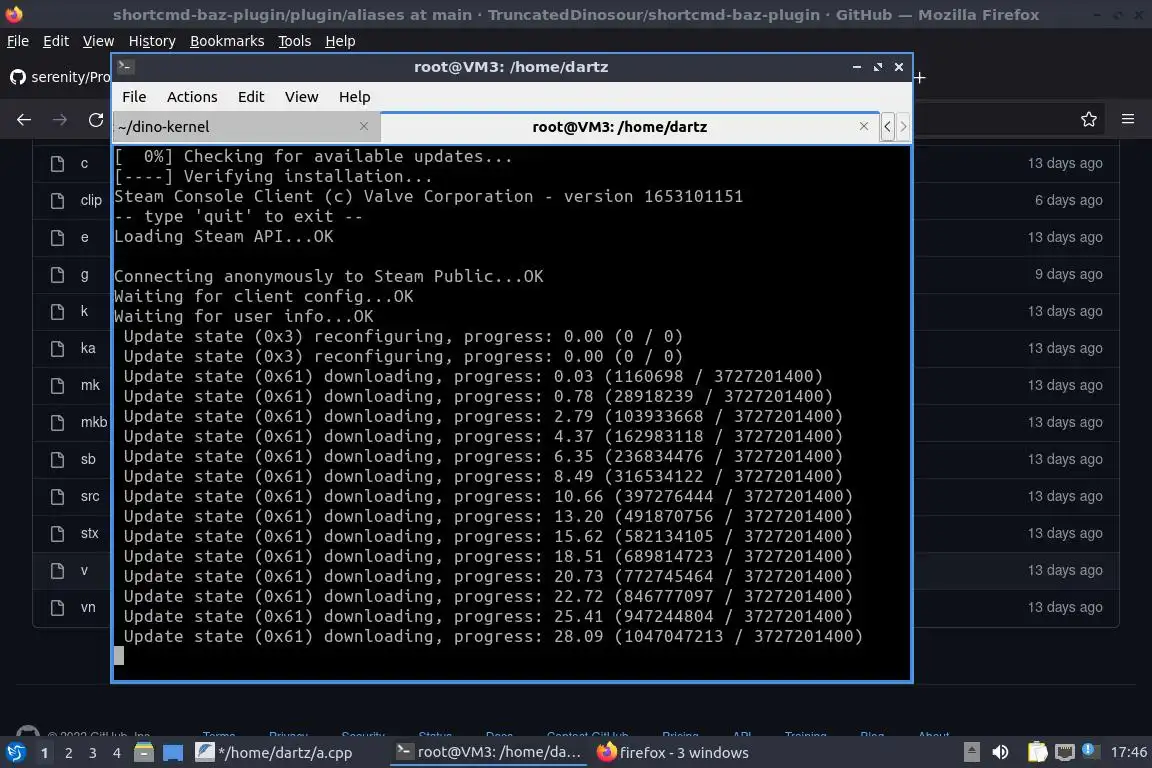Close the root@VM3 terminal tab
The image size is (1152, 768).
(x=864, y=126)
